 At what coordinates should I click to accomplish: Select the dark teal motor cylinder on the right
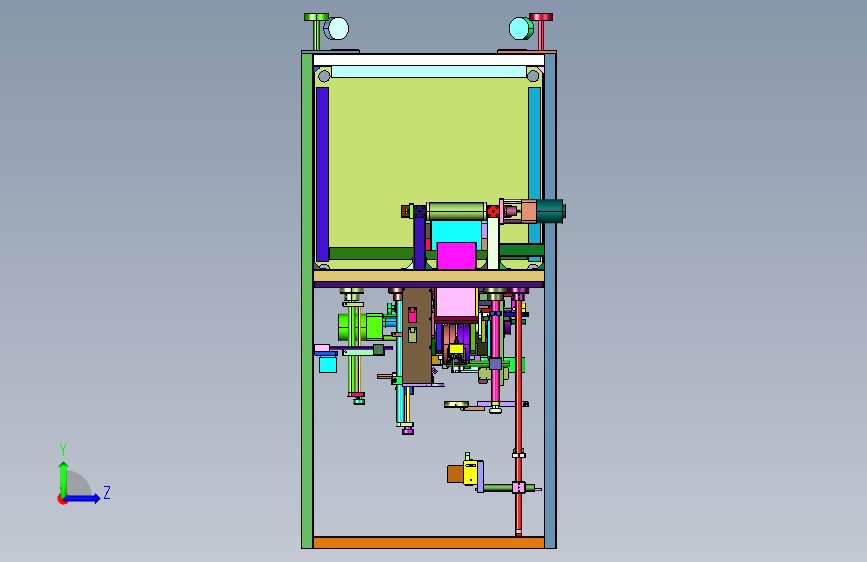click(551, 211)
